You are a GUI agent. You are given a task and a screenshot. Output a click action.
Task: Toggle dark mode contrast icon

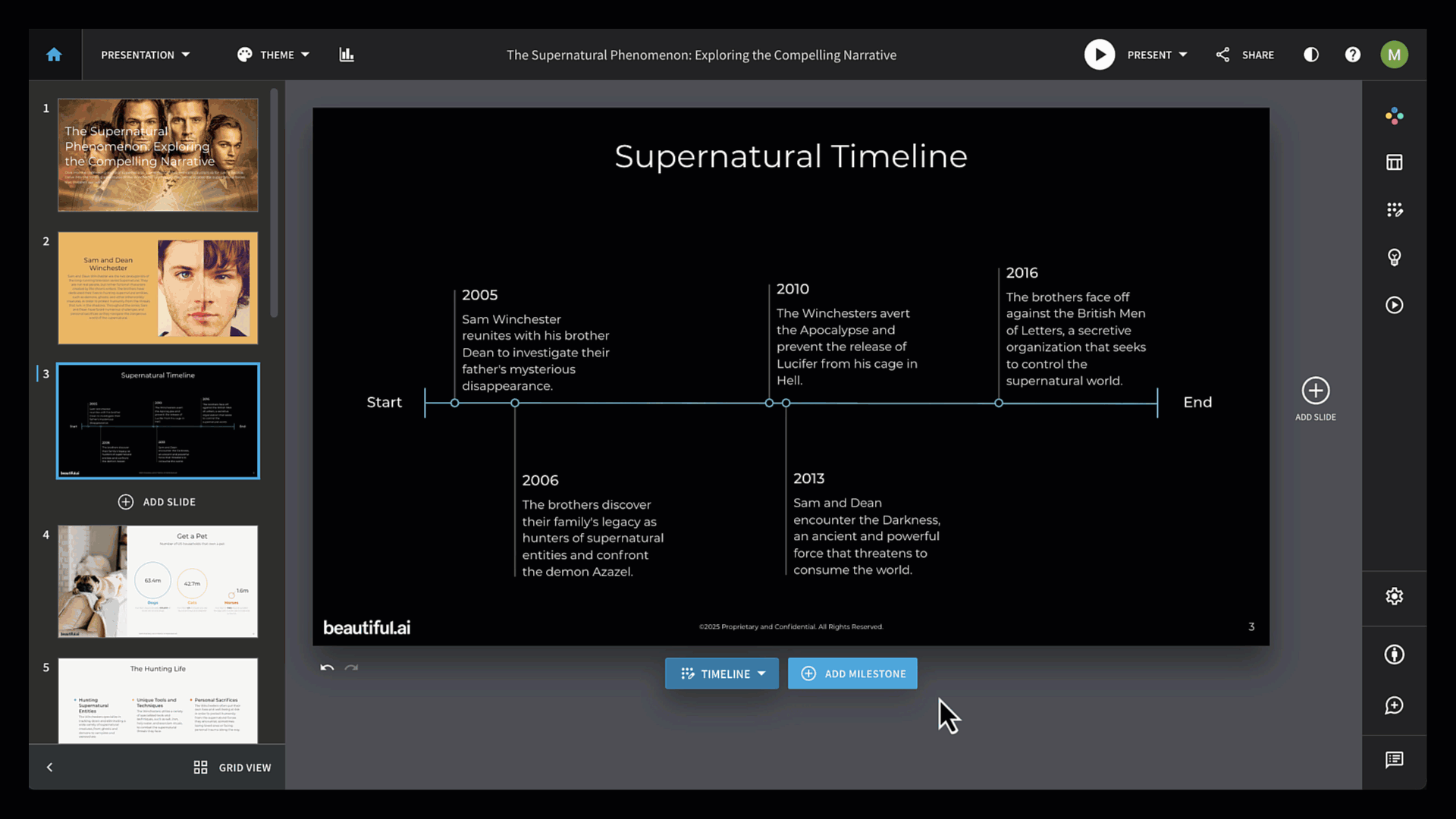(1311, 55)
